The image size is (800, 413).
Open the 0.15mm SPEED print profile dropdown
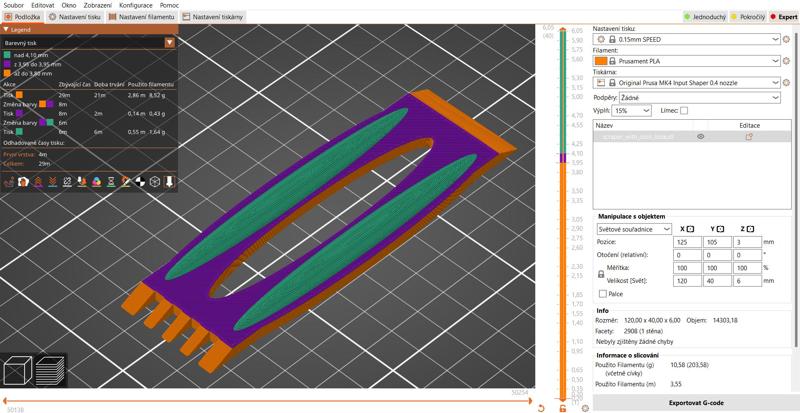pos(687,39)
